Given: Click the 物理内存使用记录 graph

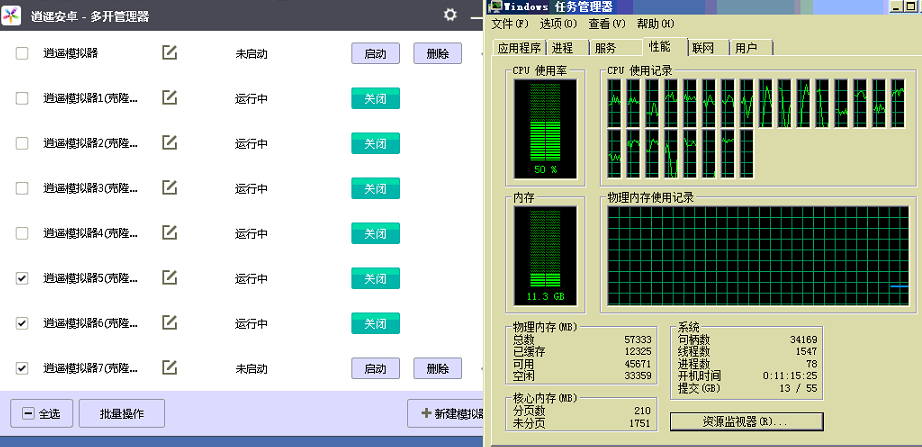Looking at the screenshot, I should (758, 256).
